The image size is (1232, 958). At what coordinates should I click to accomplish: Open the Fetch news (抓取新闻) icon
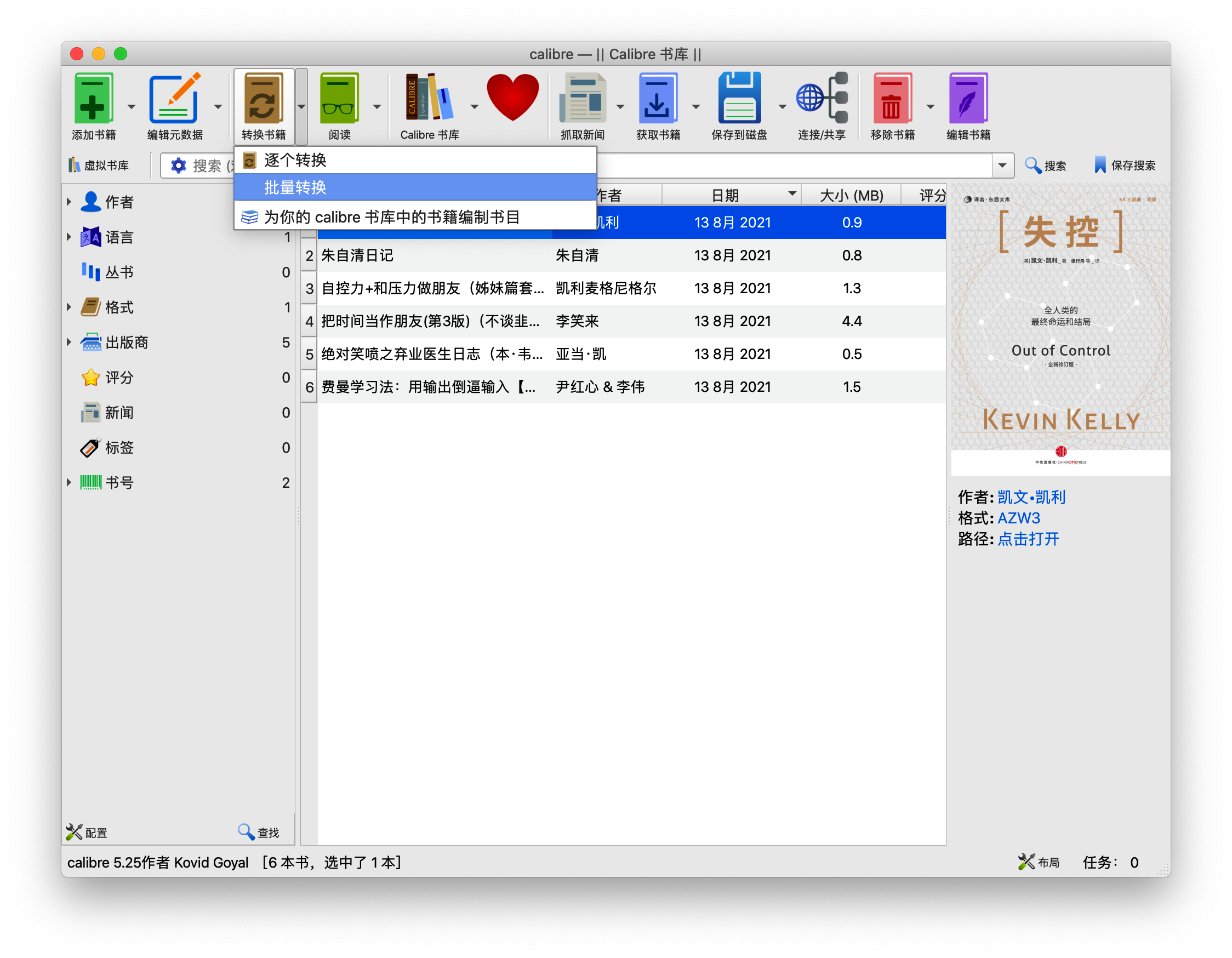click(583, 99)
